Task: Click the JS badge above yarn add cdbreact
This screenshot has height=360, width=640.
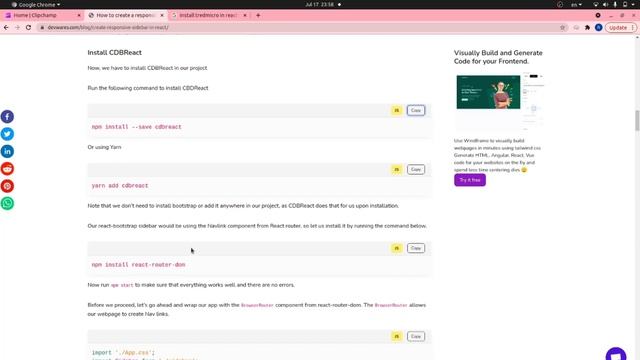Action: [x=396, y=169]
